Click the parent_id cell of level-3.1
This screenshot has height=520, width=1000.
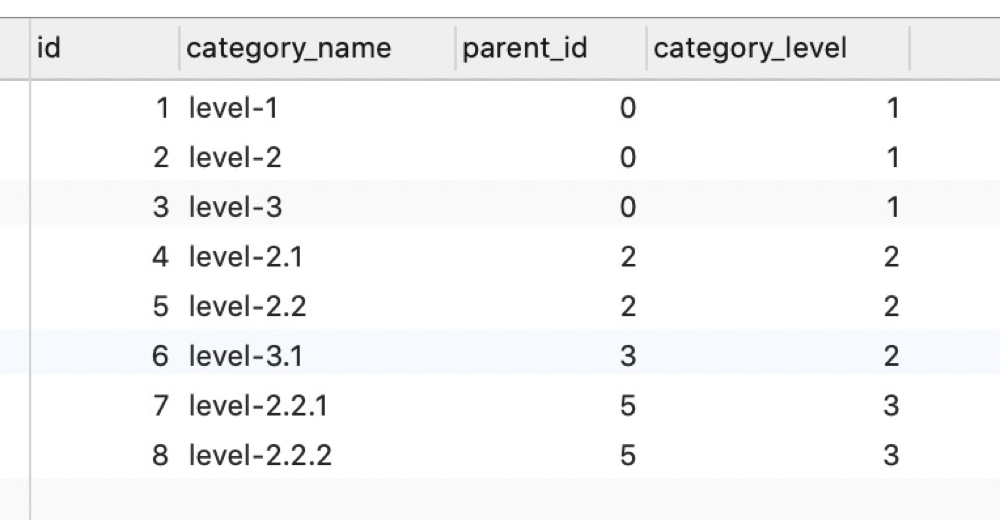tap(551, 355)
